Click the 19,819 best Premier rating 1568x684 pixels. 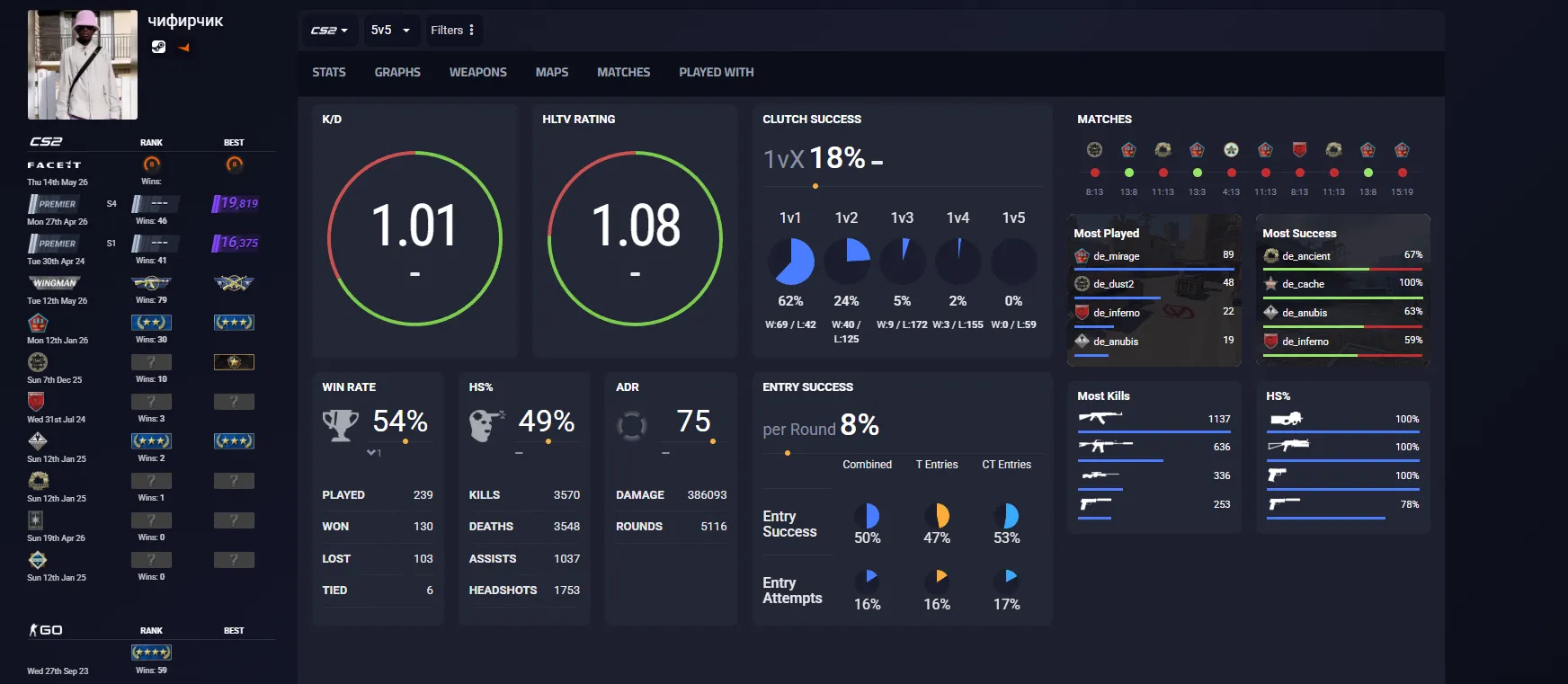(x=236, y=204)
